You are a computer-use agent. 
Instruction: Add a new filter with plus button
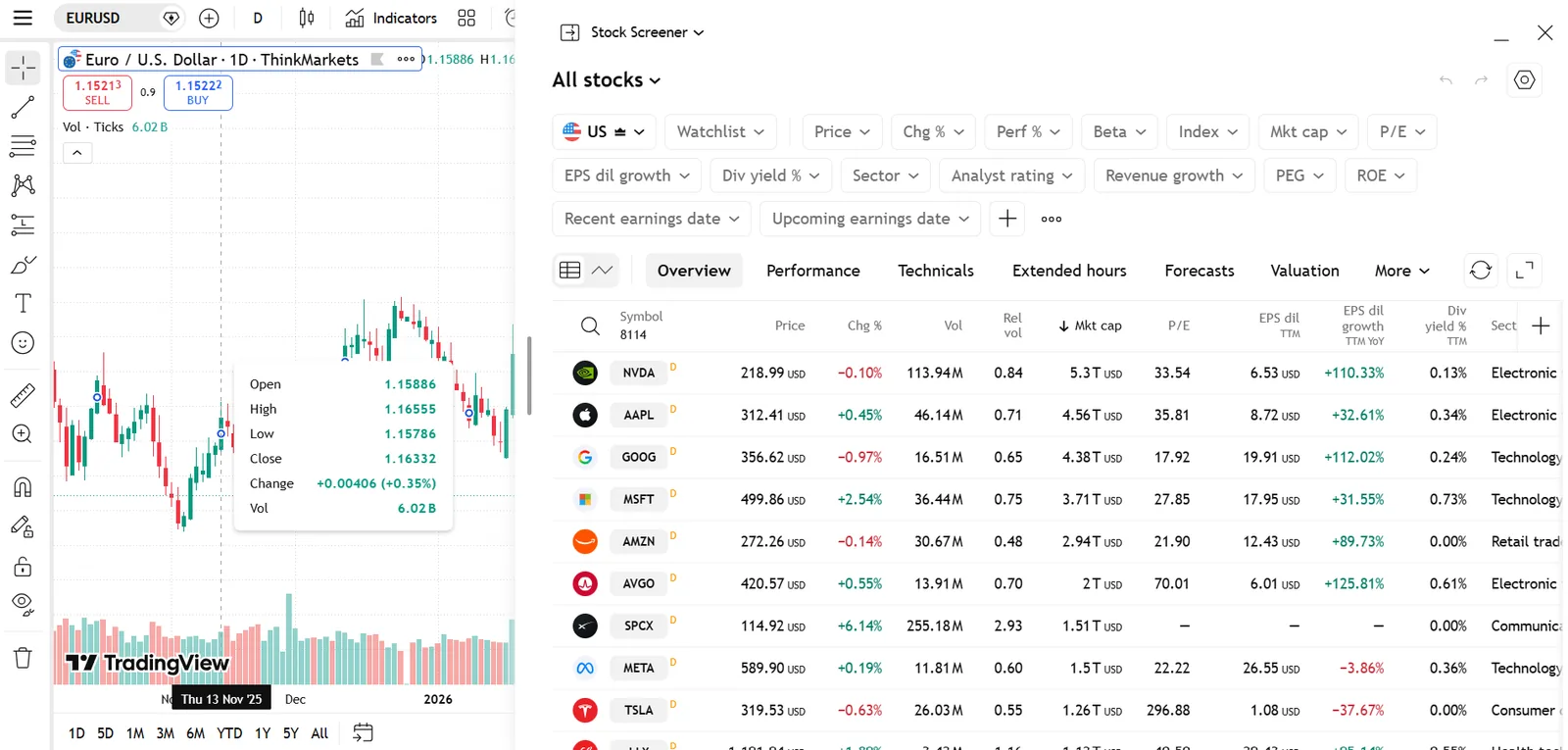click(1007, 219)
